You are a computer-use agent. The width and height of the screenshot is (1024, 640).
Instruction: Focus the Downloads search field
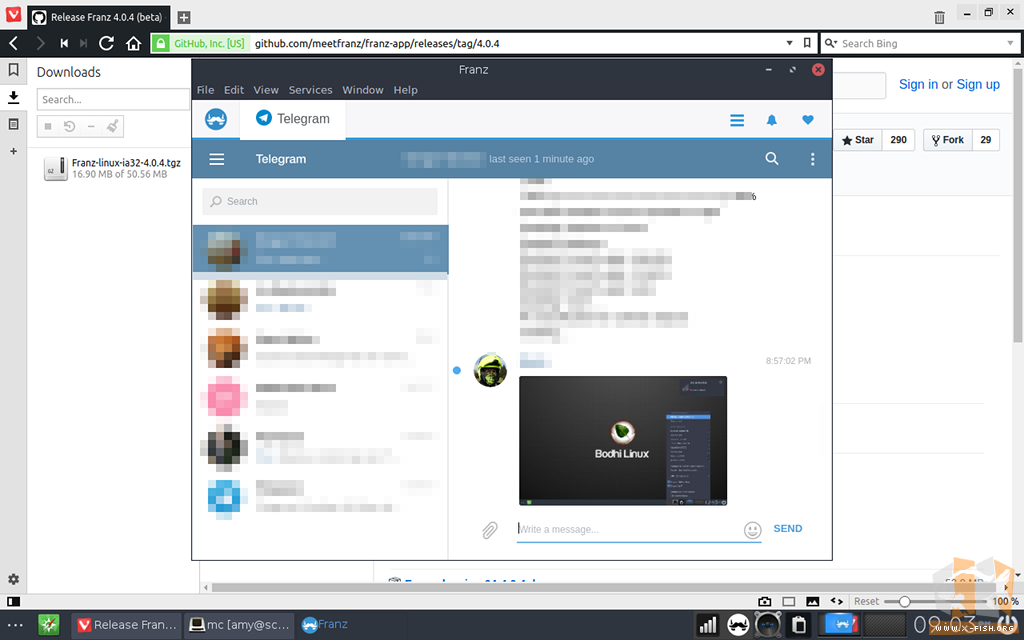[x=113, y=99]
